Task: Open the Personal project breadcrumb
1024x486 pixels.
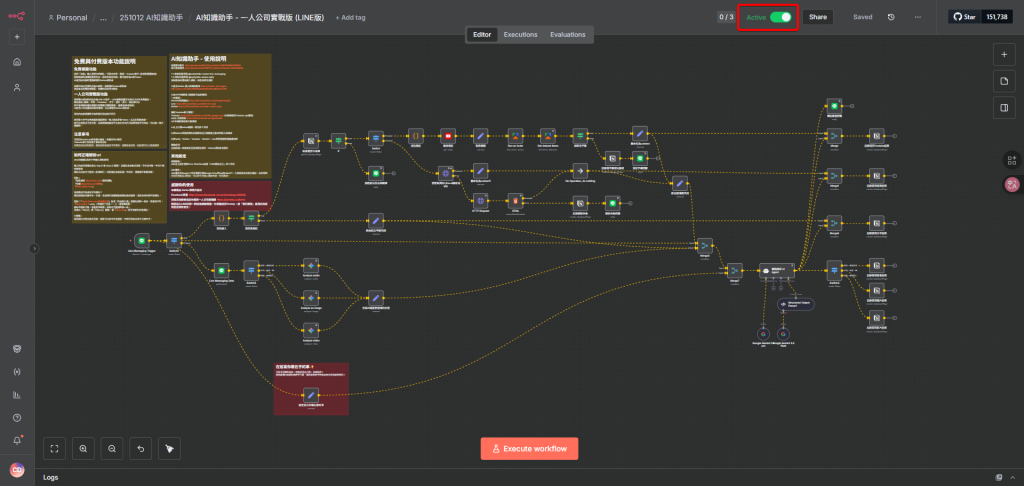Action: [68, 18]
